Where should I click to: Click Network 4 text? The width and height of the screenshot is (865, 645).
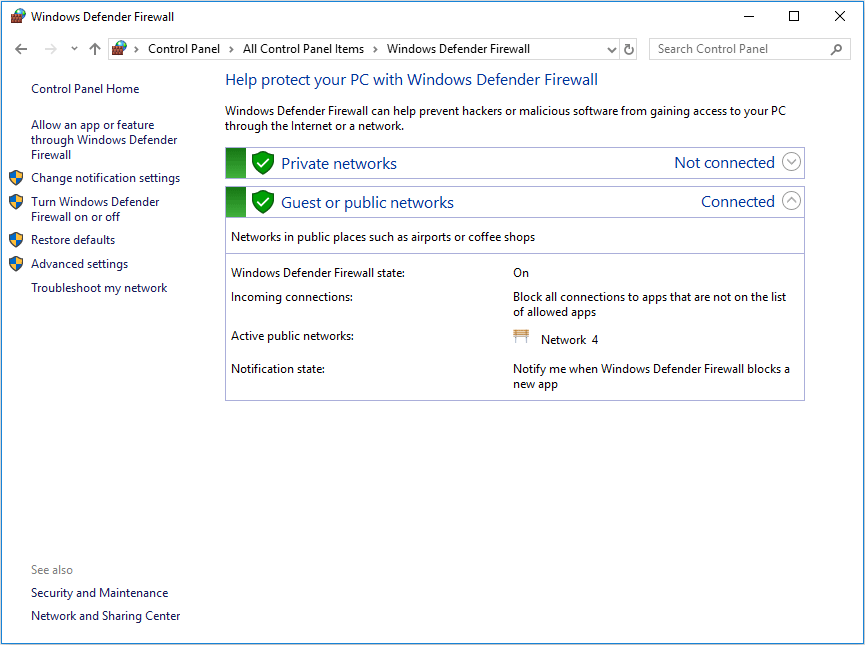tap(569, 340)
